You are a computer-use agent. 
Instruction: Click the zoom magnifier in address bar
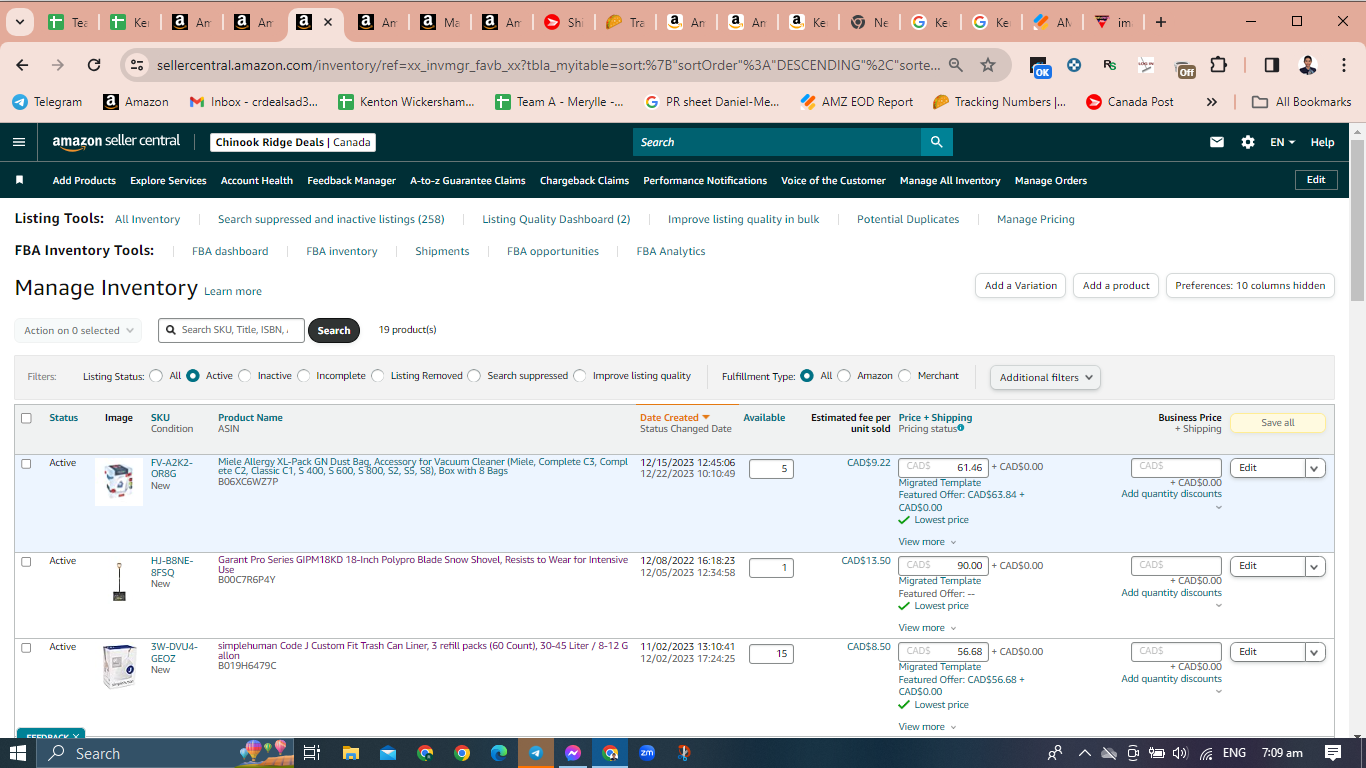[x=956, y=65]
